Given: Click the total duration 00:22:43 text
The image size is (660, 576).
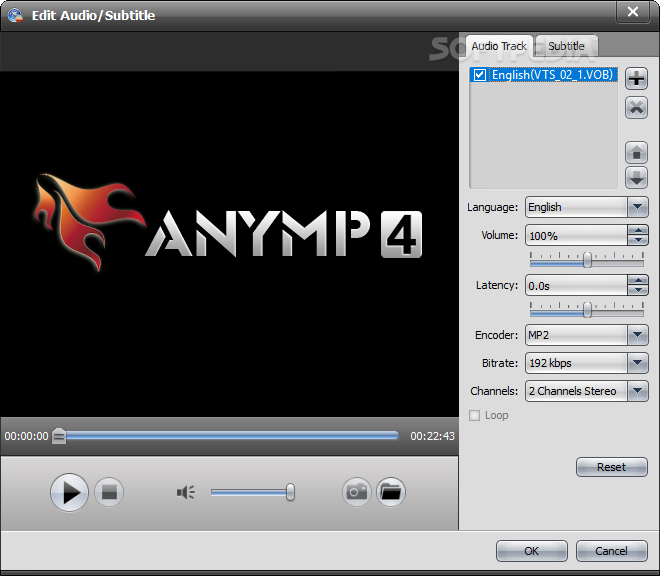Looking at the screenshot, I should point(432,436).
